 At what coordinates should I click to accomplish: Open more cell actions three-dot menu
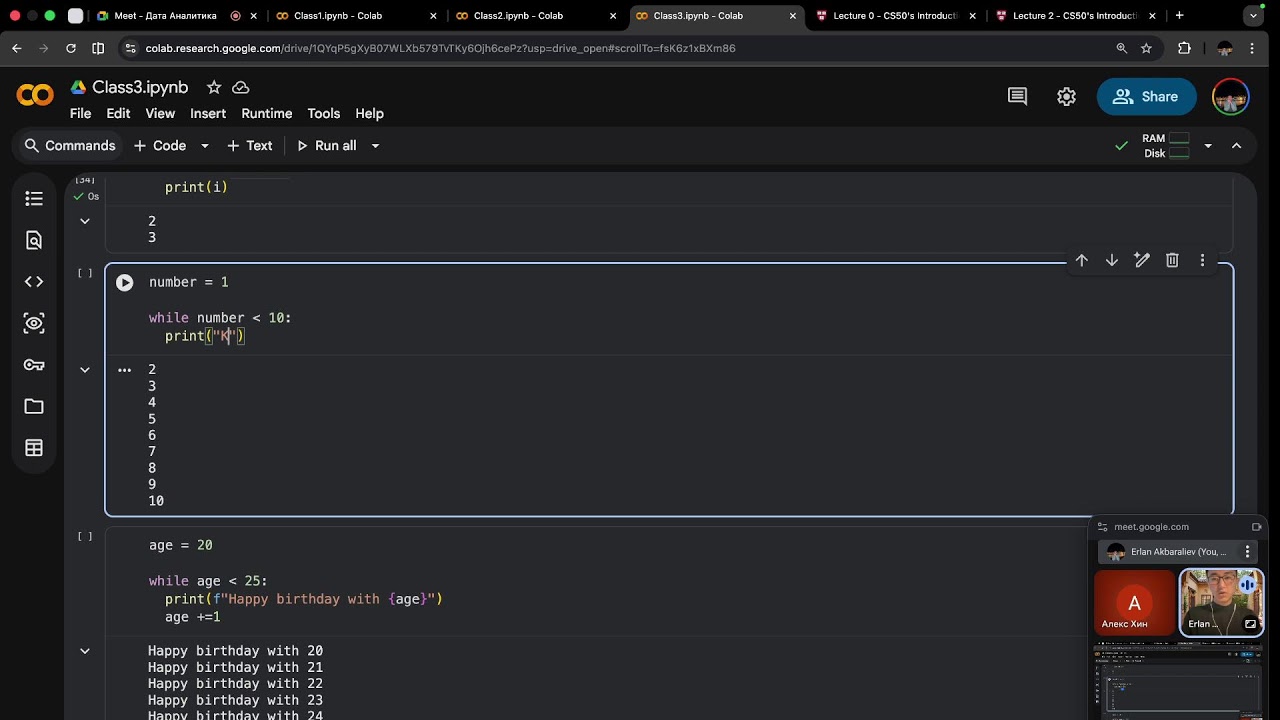pyautogui.click(x=1202, y=260)
